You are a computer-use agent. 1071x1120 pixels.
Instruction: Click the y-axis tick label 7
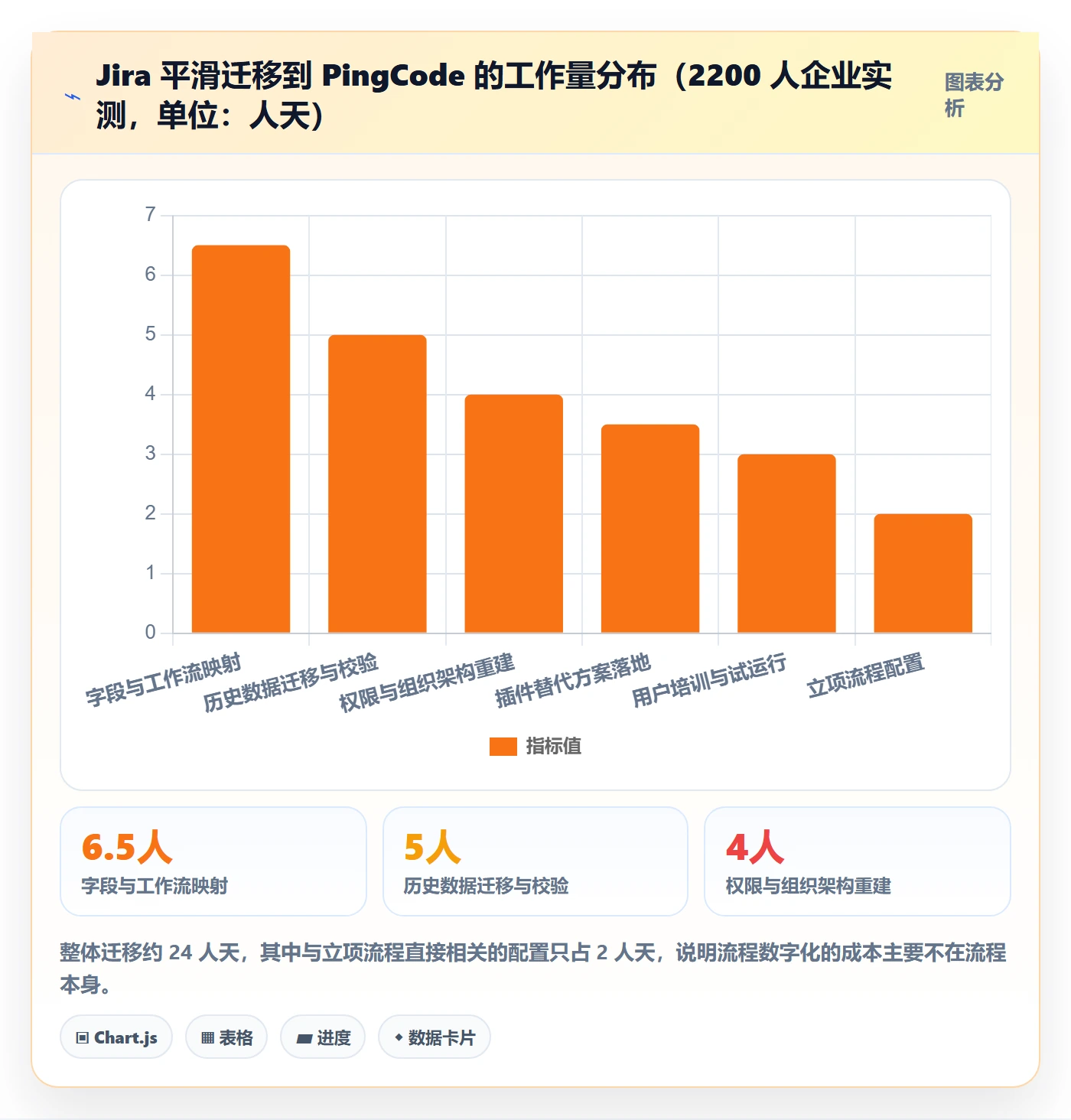(x=151, y=215)
